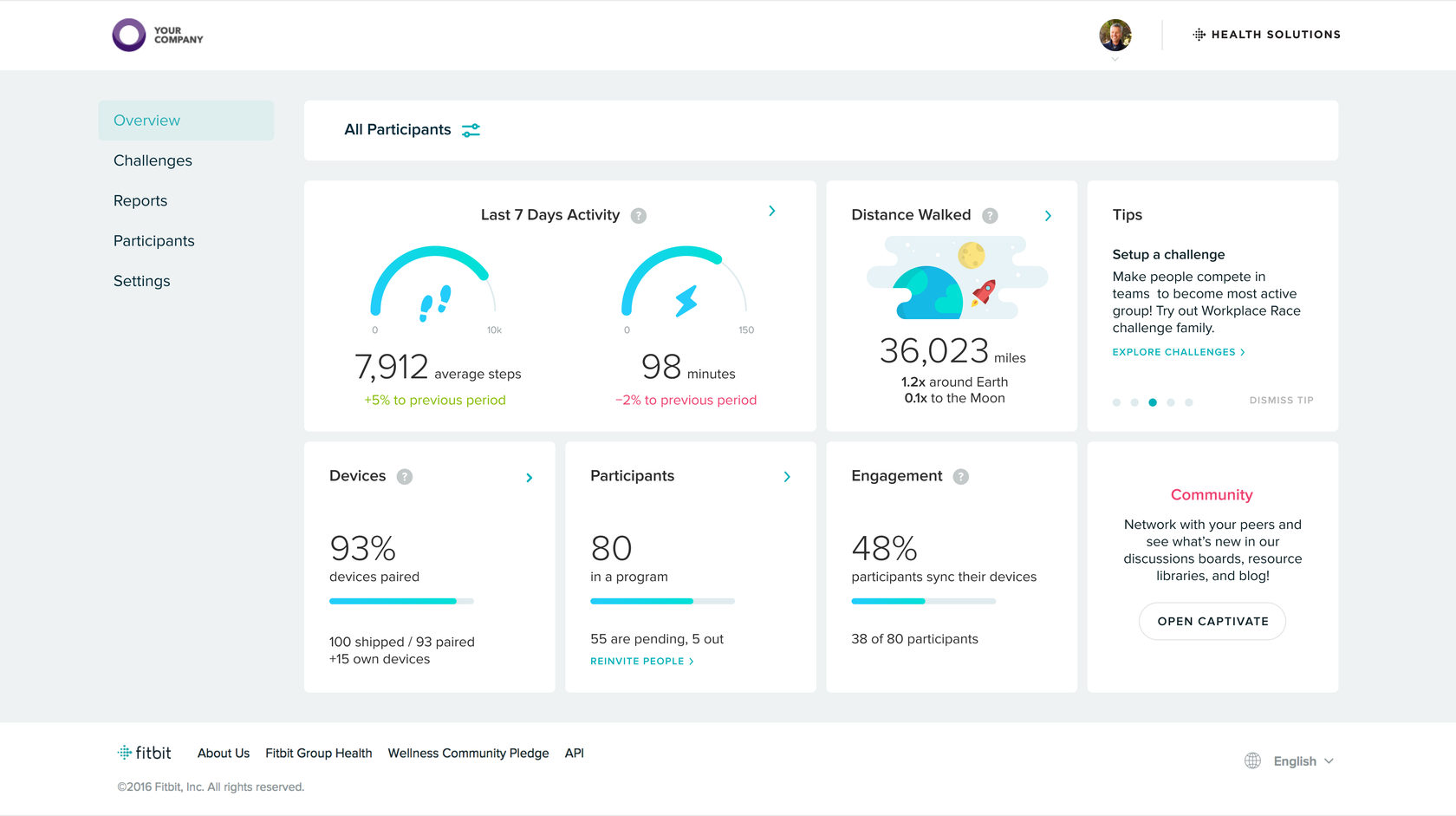Expand the English language dropdown

click(1303, 761)
